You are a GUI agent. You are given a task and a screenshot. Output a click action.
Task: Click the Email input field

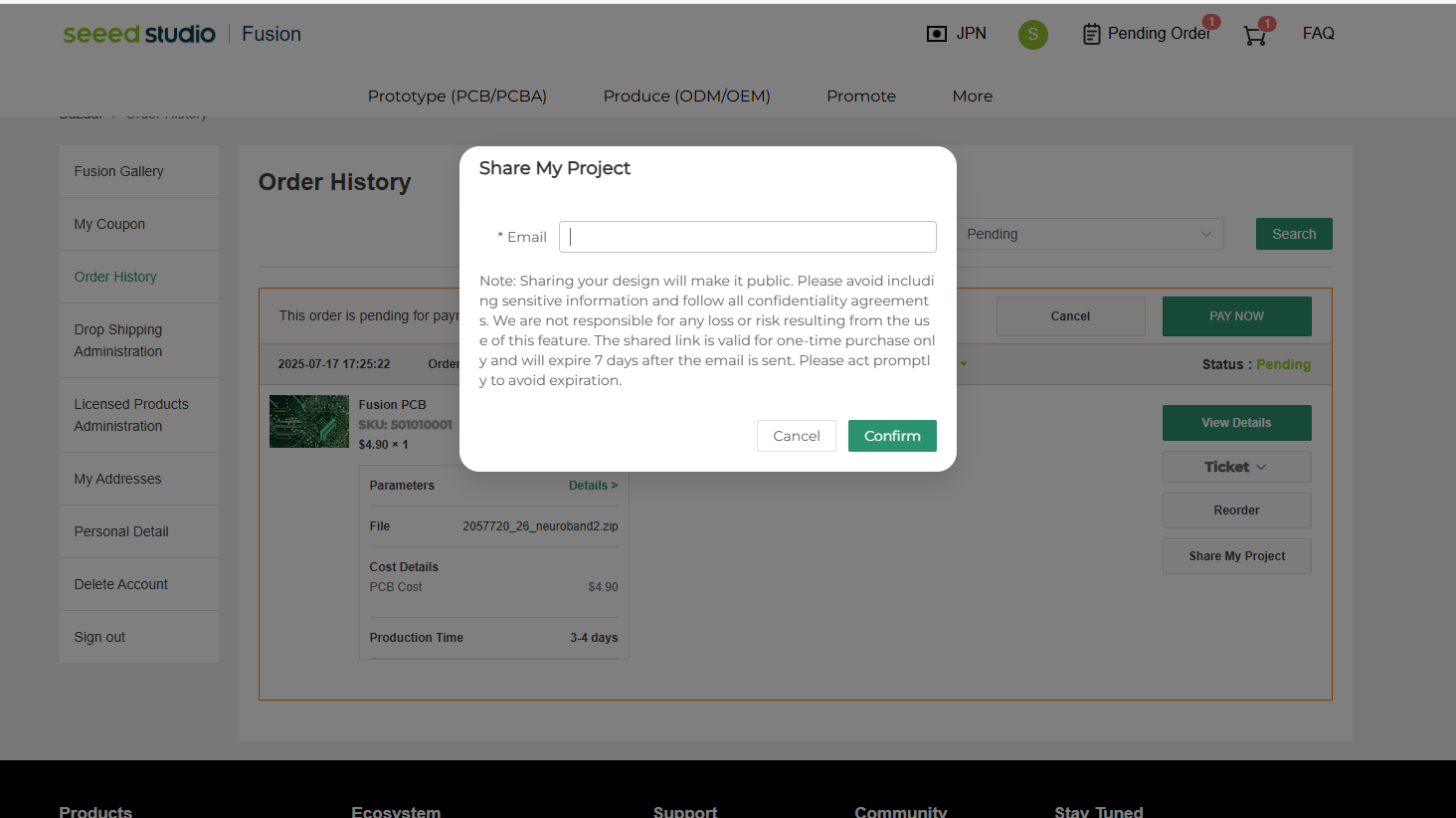pyautogui.click(x=748, y=237)
